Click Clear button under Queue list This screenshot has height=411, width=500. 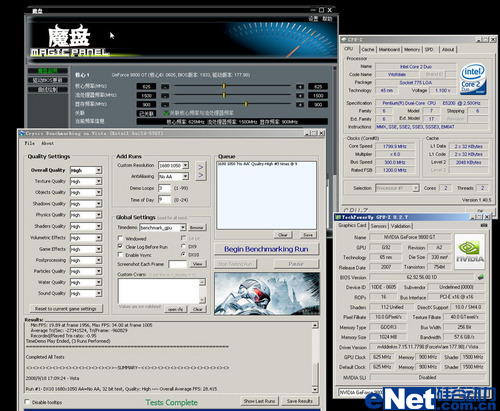click(283, 235)
